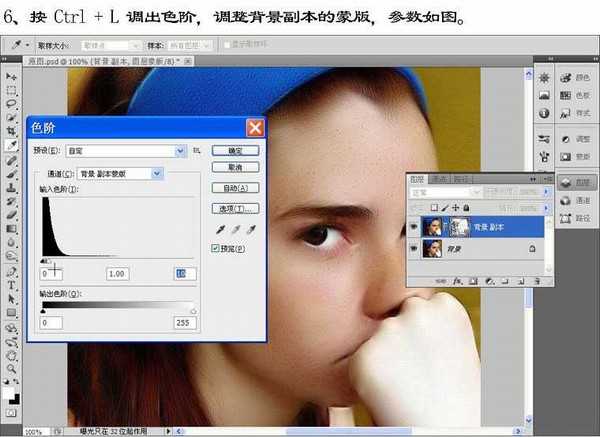
Task: Select the white point eyedropper in Levels
Action: (x=251, y=230)
